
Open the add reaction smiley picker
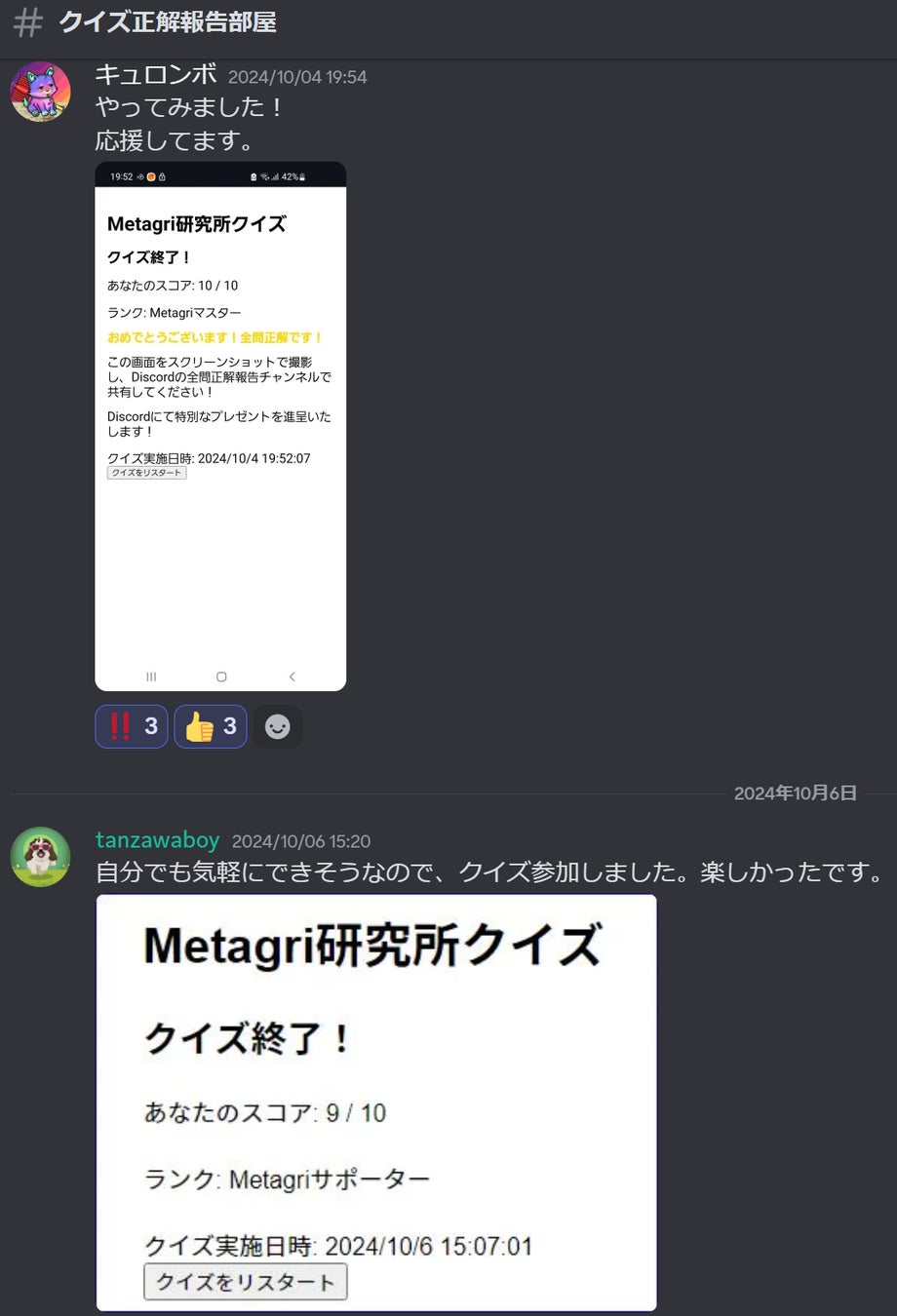(x=278, y=726)
